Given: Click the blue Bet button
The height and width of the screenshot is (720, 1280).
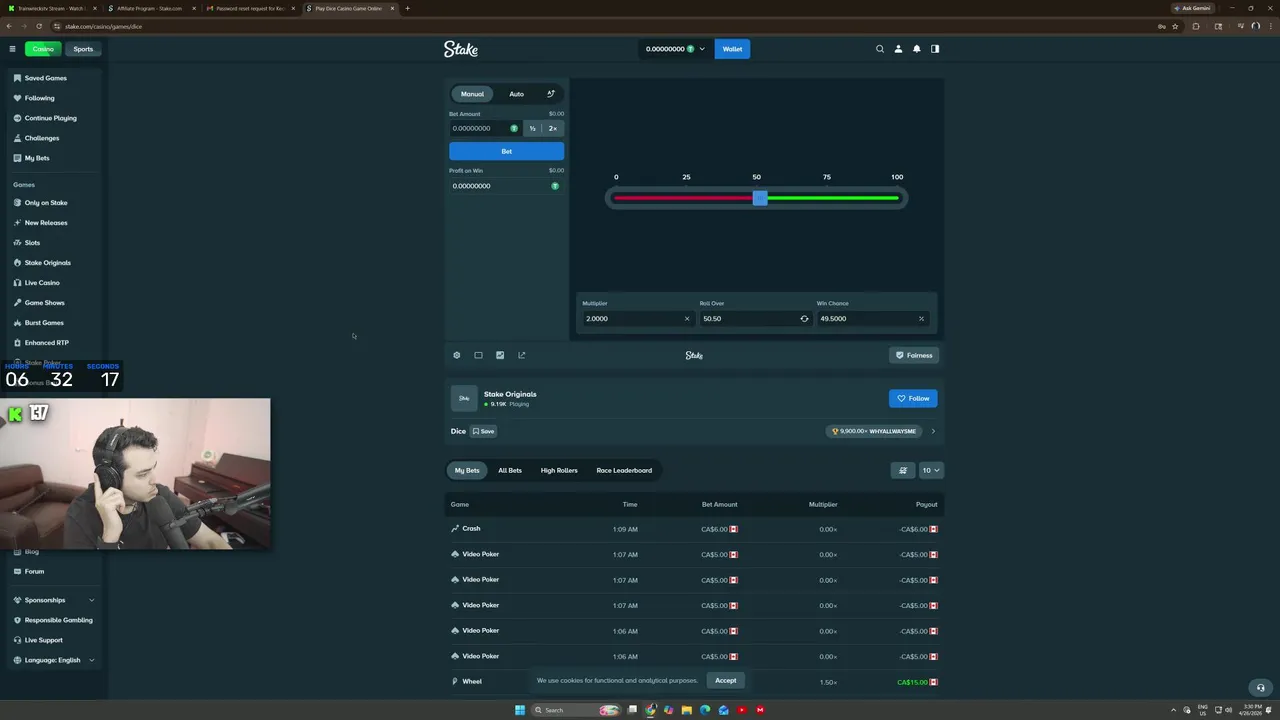Looking at the screenshot, I should click(x=506, y=151).
